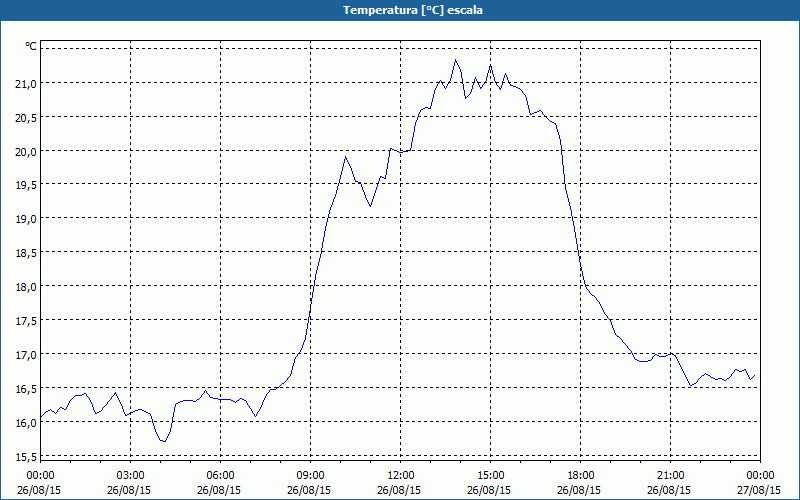Choose the 15,5 y-axis value
The height and width of the screenshot is (500, 800).
pos(26,457)
